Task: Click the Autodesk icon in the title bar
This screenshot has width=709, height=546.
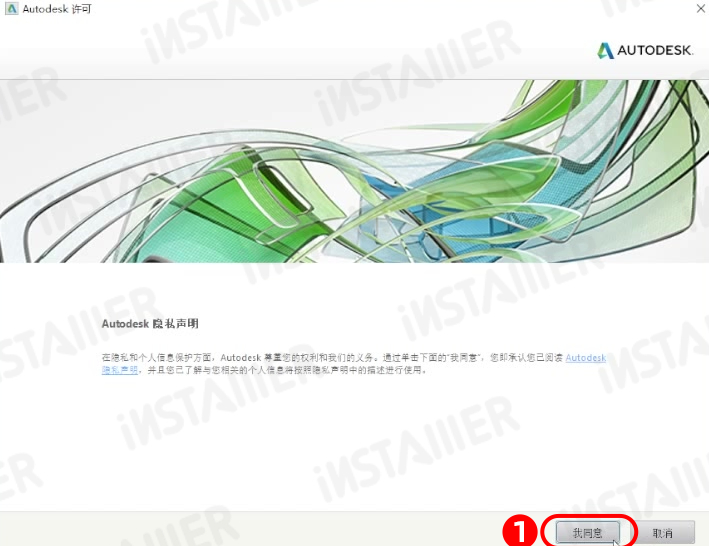Action: 11,9
